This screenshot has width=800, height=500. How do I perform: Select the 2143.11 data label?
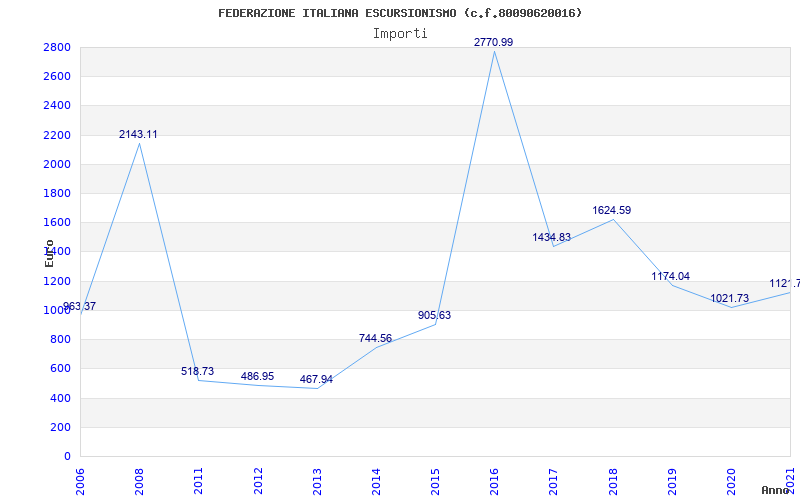[x=138, y=135]
